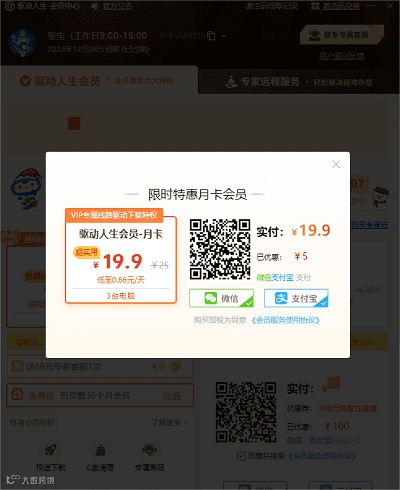Toggle 同意并接受 agreement checkbox

pyautogui.click(x=241, y=456)
